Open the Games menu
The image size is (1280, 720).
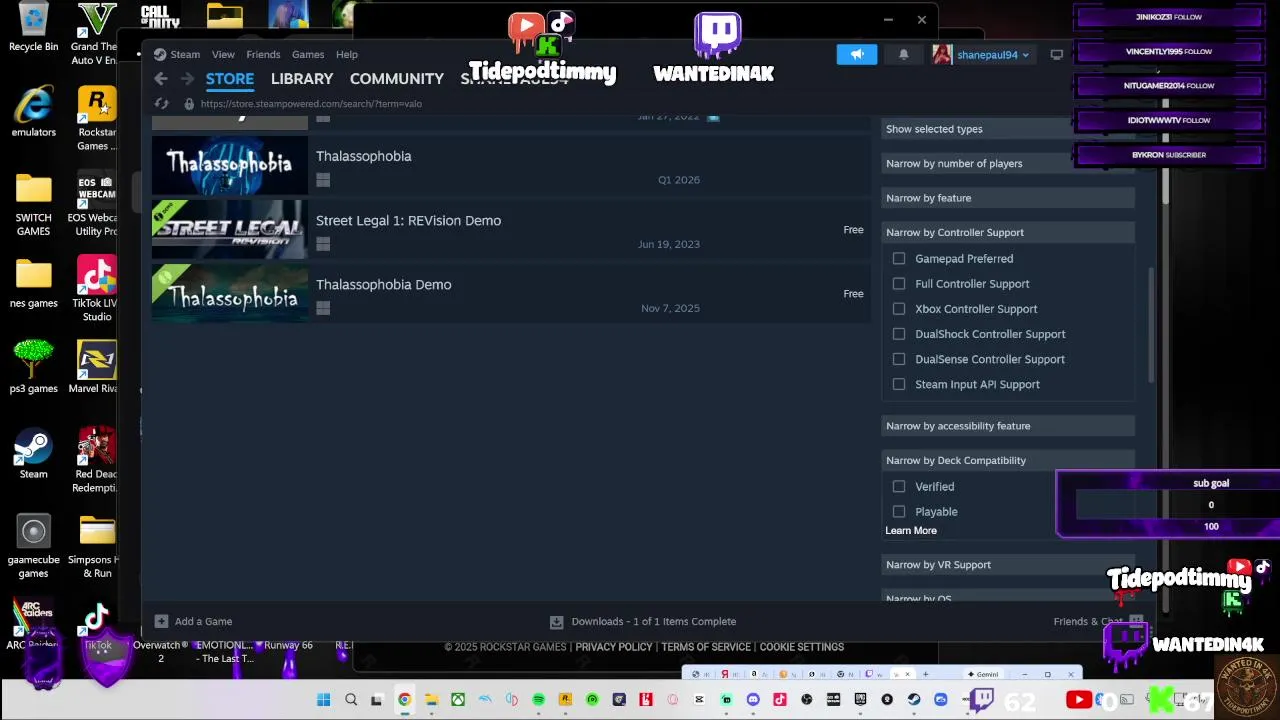pyautogui.click(x=308, y=54)
